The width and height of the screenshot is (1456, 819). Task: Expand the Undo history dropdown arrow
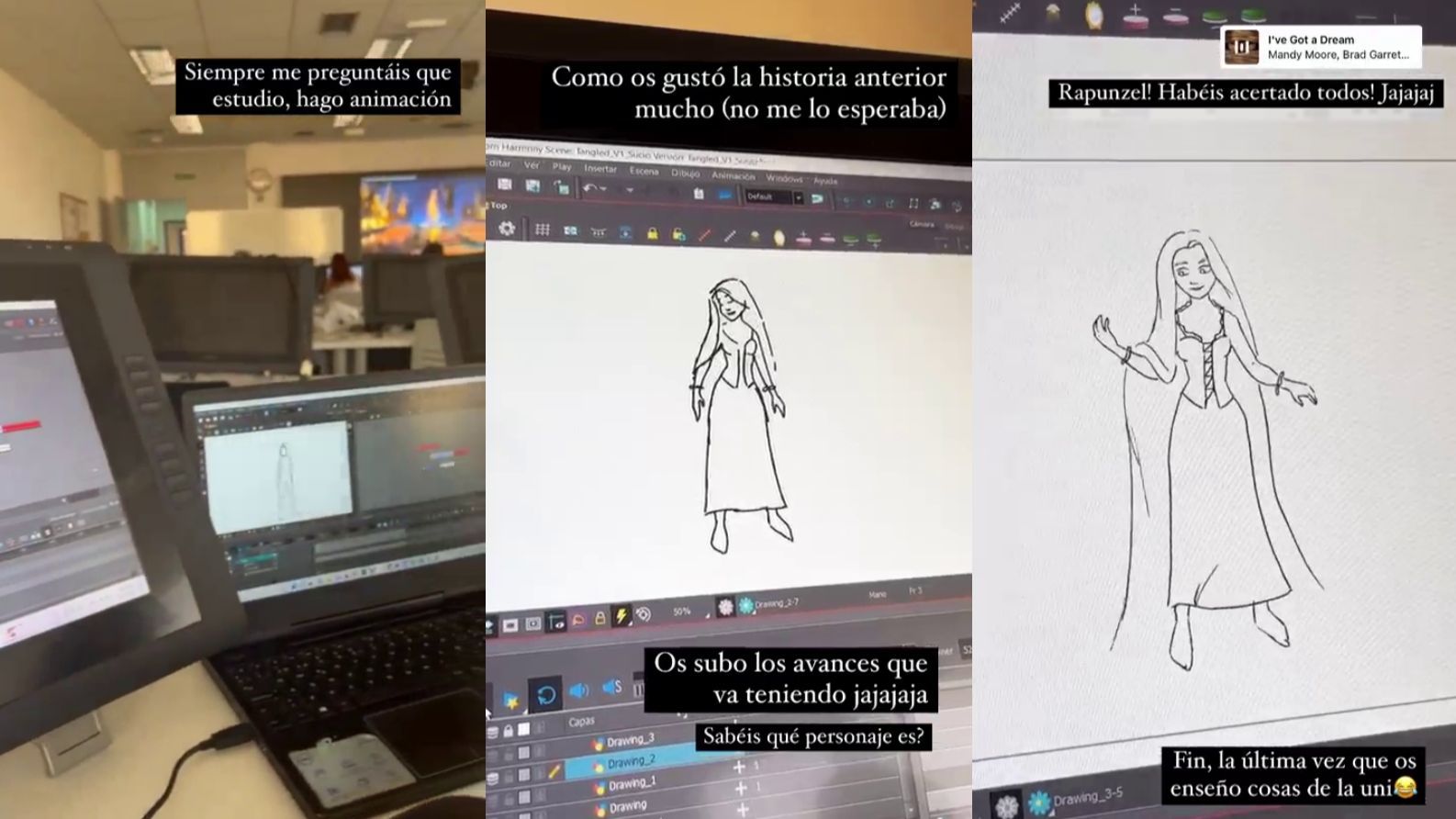coord(603,188)
